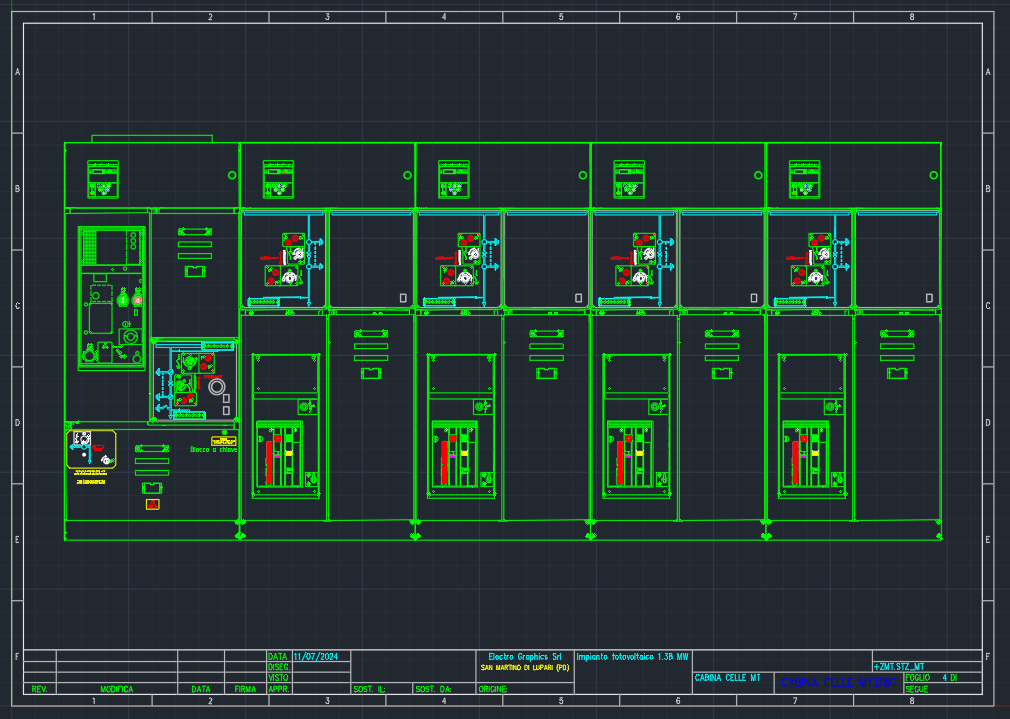1010x719 pixels.
Task: Click the small white rectangle in the fourth cubicle's right panel
Action: [929, 298]
